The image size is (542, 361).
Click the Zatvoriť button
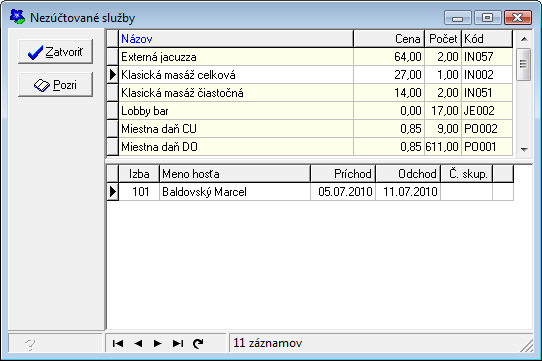click(x=55, y=52)
